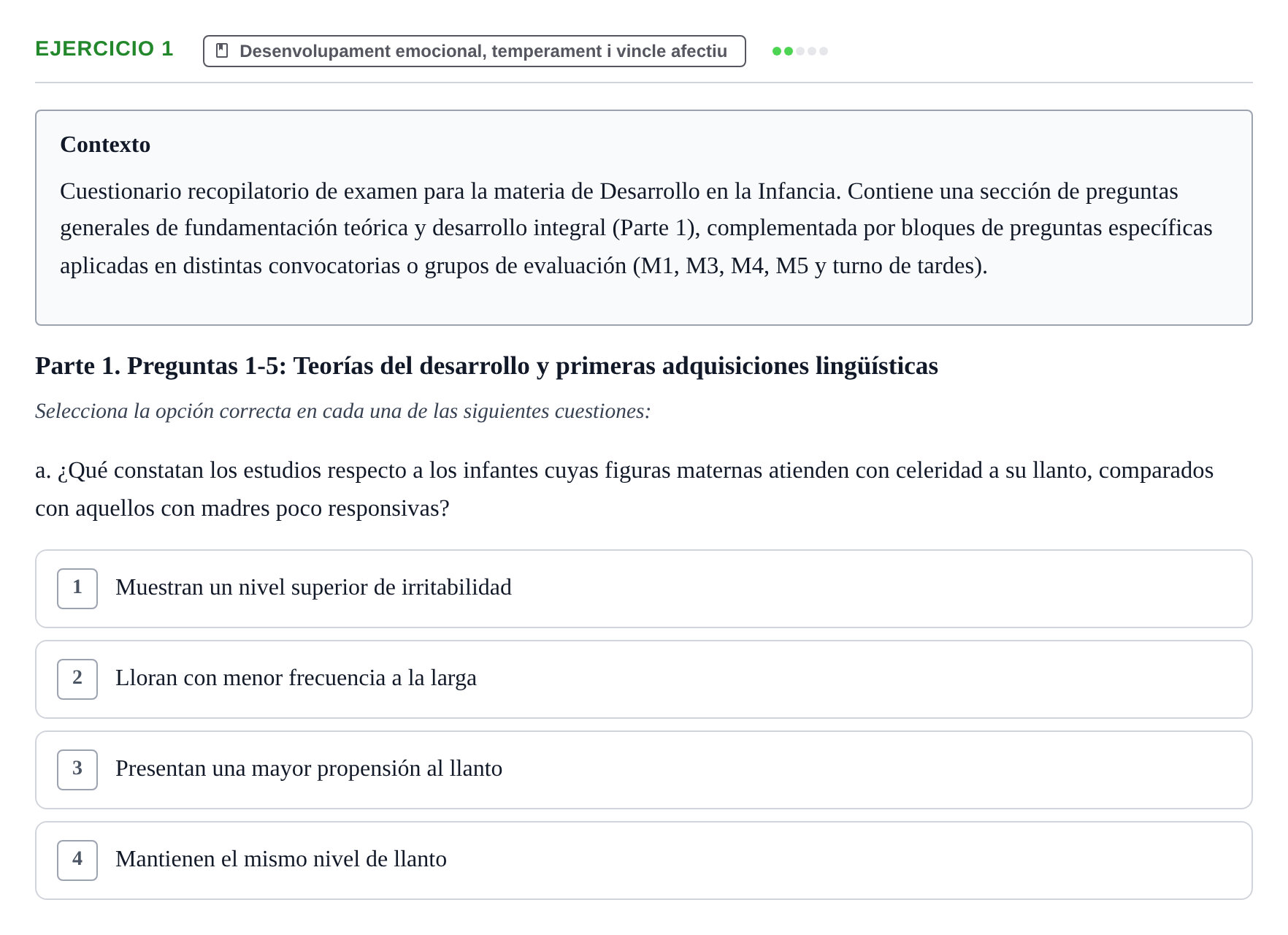1288x935 pixels.
Task: Click question a text about infantes y llanto
Action: (624, 489)
